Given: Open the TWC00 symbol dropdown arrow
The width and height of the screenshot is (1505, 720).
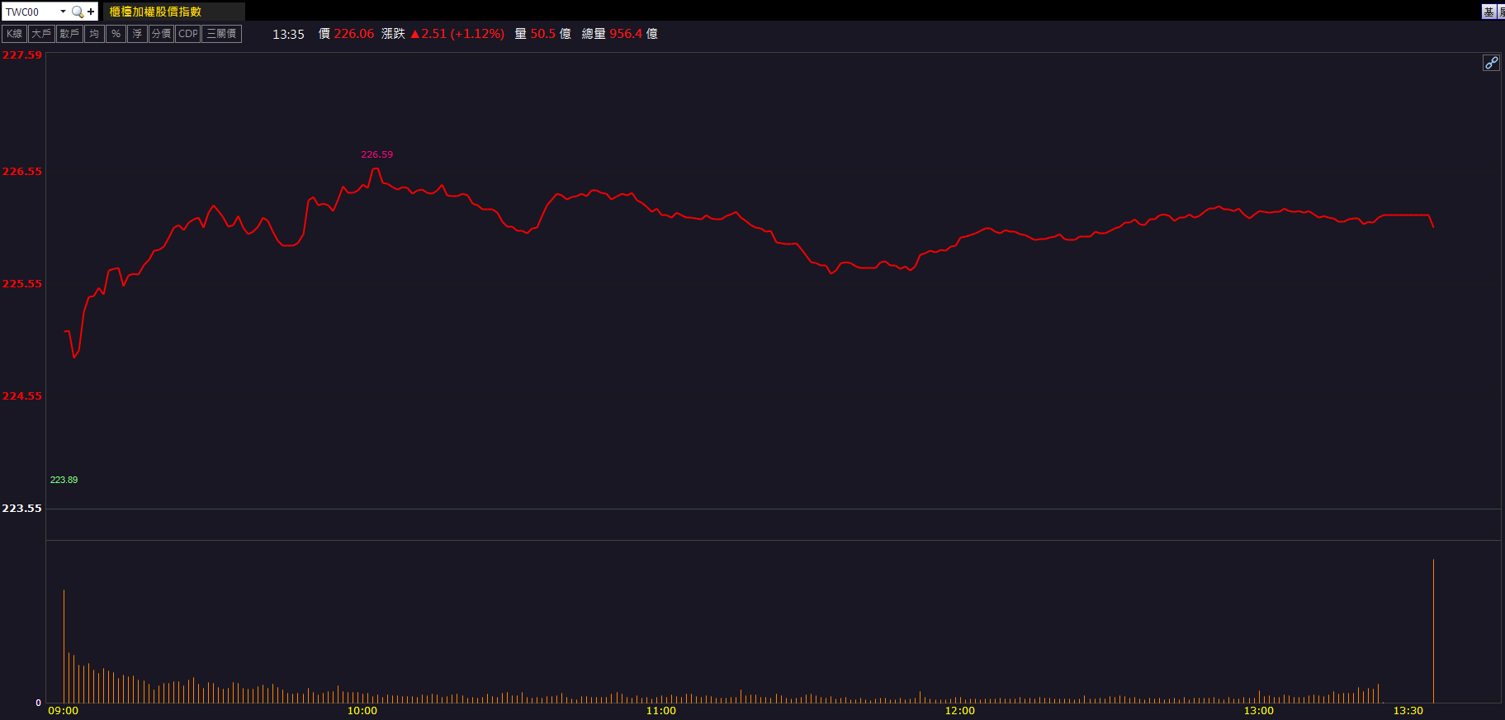Looking at the screenshot, I should (63, 12).
